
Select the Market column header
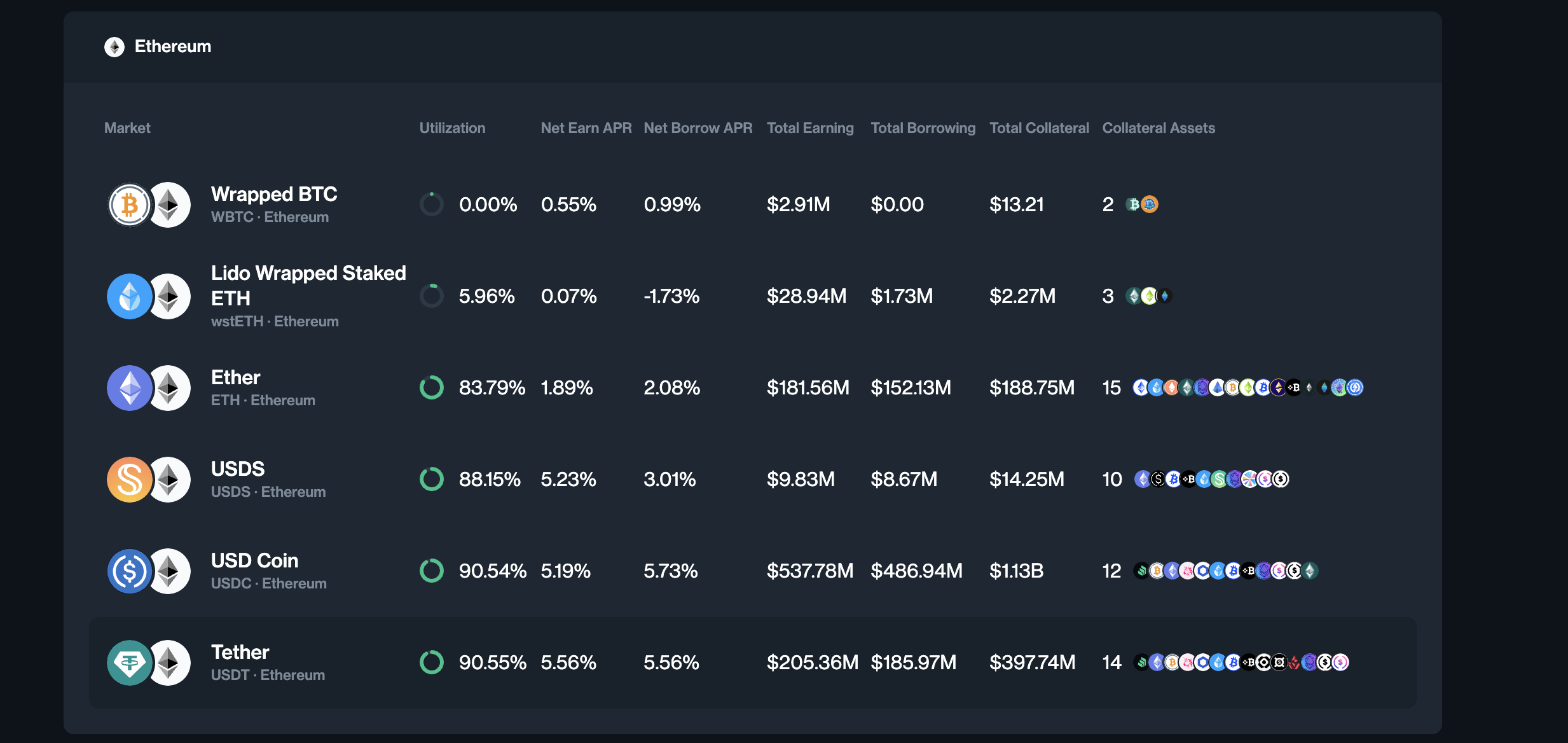pos(127,128)
